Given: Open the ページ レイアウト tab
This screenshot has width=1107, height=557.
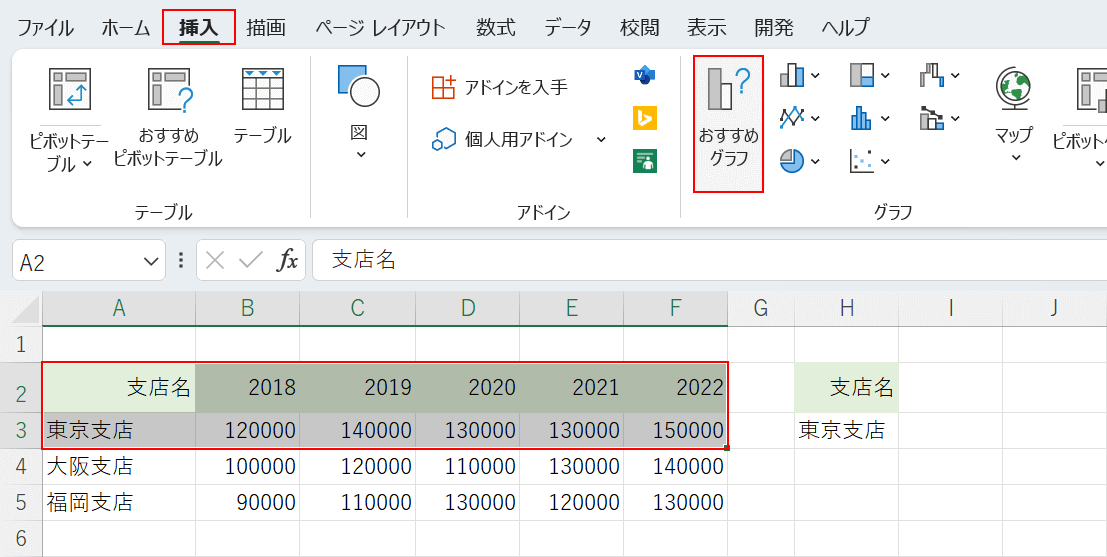Looking at the screenshot, I should [x=380, y=27].
